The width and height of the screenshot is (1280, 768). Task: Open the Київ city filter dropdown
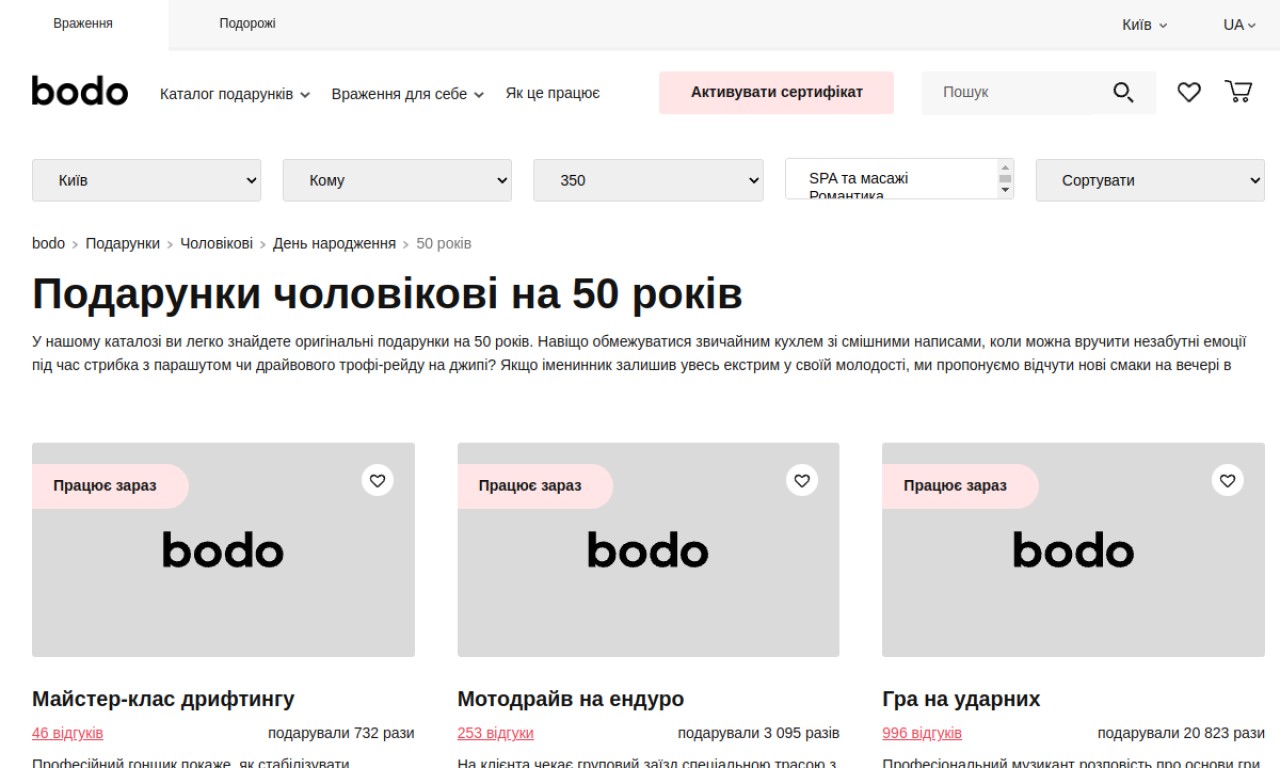pyautogui.click(x=146, y=180)
